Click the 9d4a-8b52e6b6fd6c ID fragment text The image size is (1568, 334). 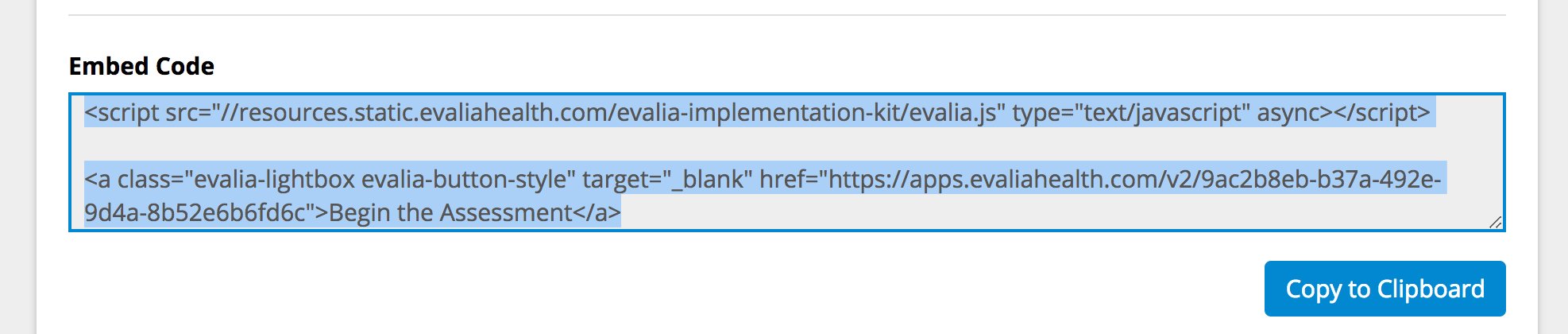[x=195, y=213]
